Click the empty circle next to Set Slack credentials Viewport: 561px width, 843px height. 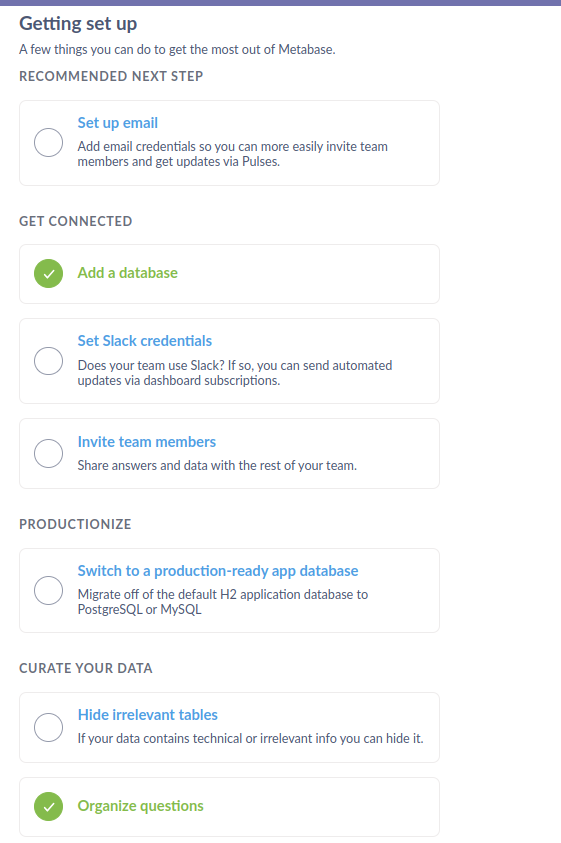48,361
